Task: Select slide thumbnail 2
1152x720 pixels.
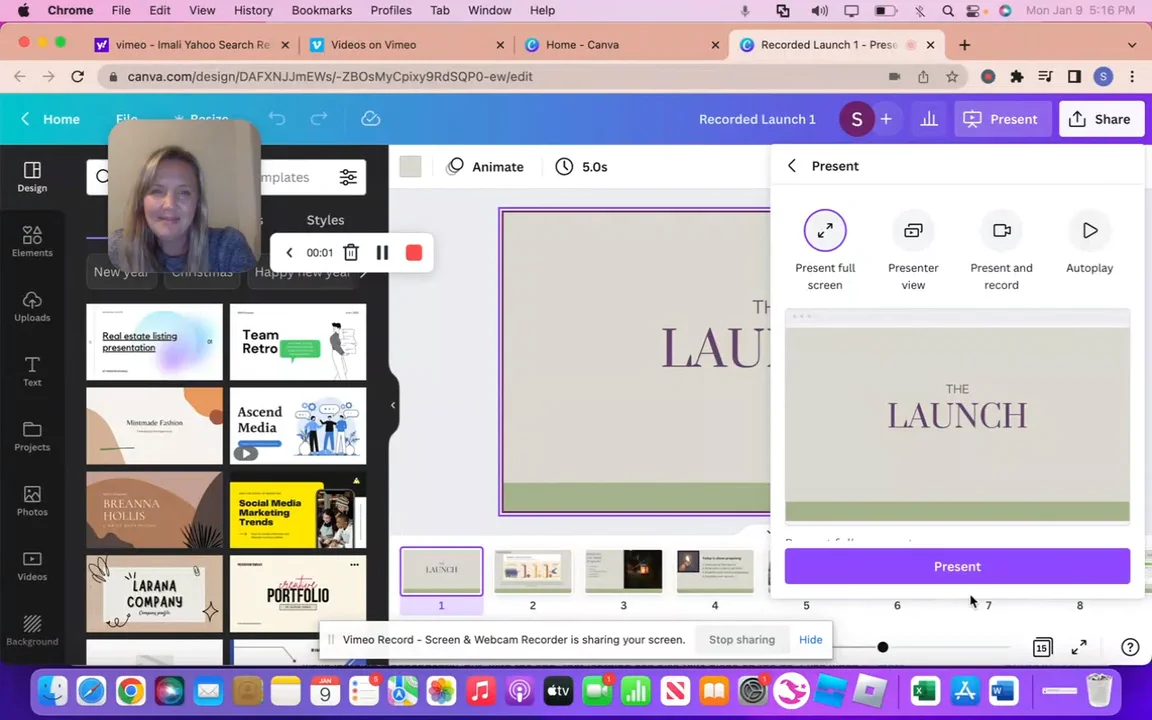Action: tap(533, 571)
